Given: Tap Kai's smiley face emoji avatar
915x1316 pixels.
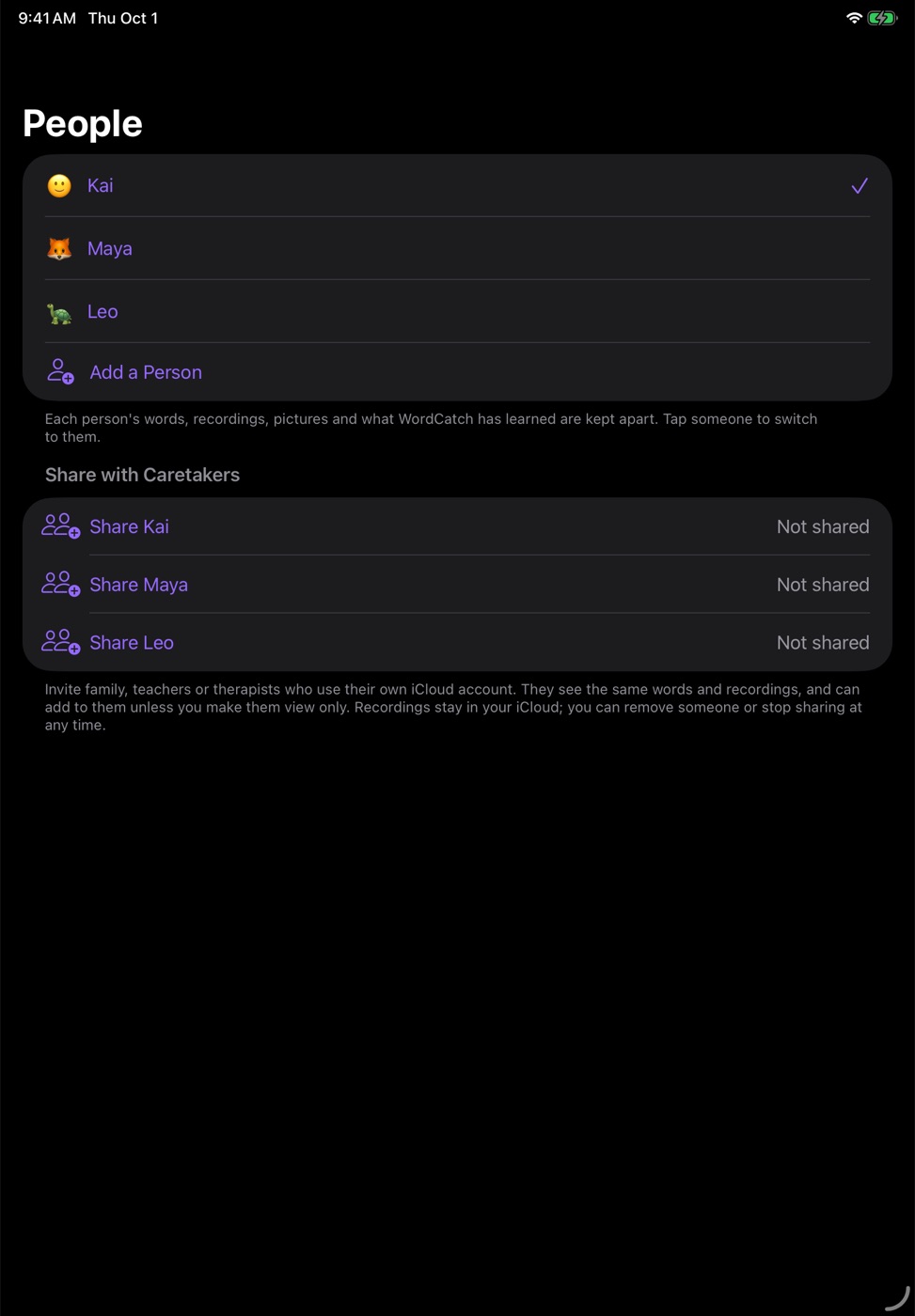Looking at the screenshot, I should (59, 186).
